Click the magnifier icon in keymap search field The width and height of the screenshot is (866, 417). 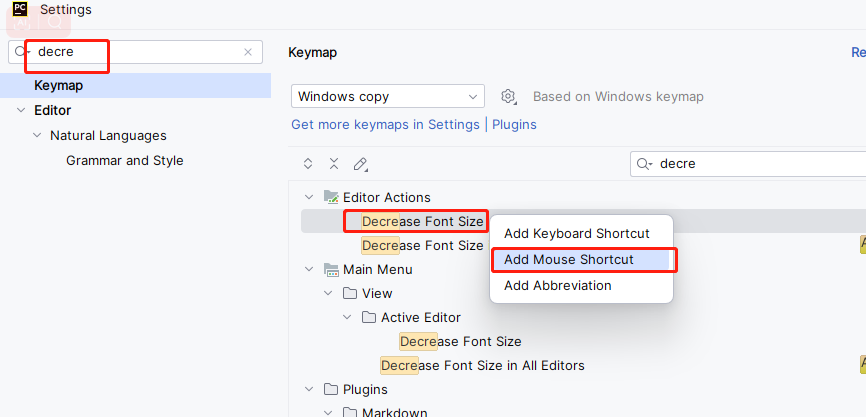pyautogui.click(x=644, y=164)
